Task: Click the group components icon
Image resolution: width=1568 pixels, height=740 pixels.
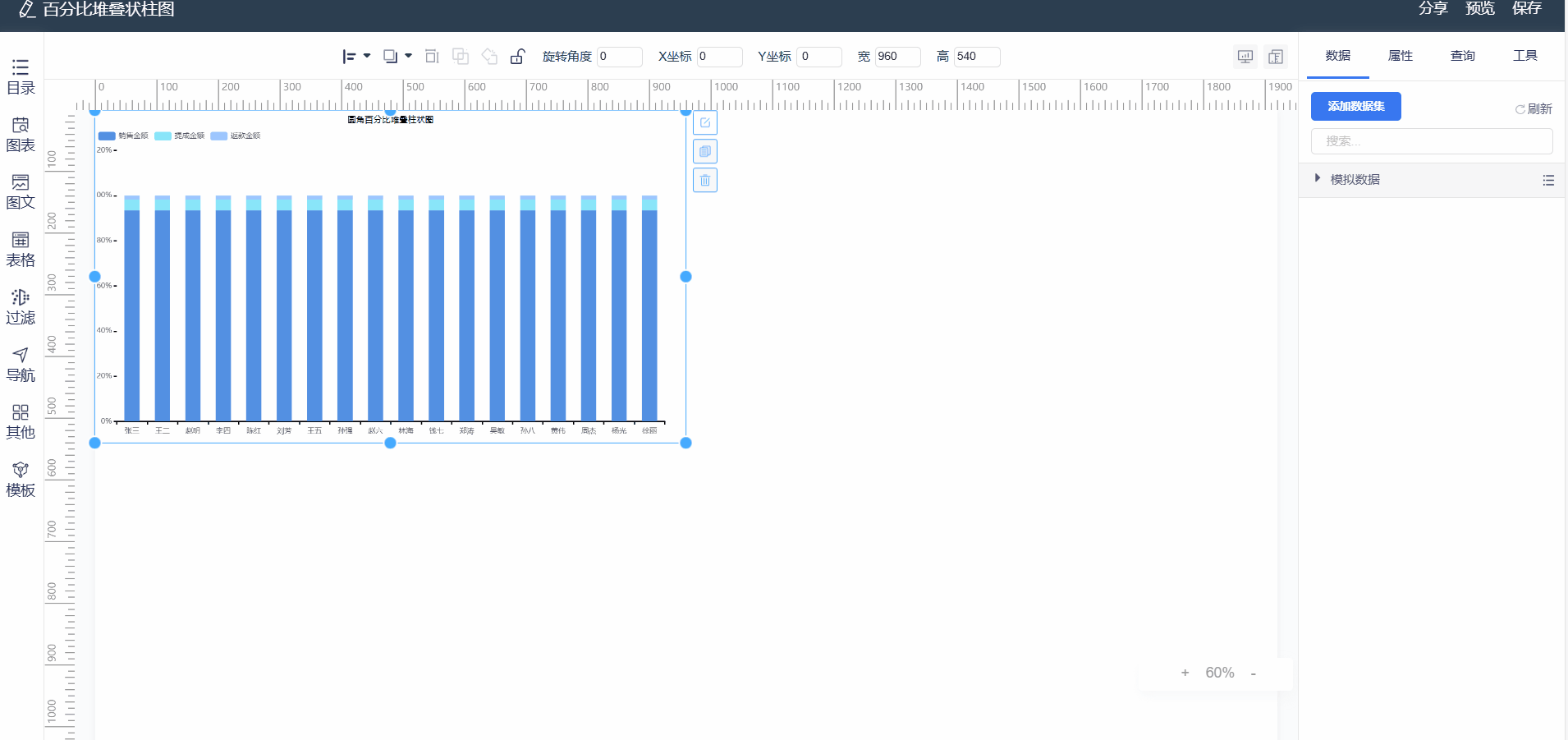Action: pos(461,57)
